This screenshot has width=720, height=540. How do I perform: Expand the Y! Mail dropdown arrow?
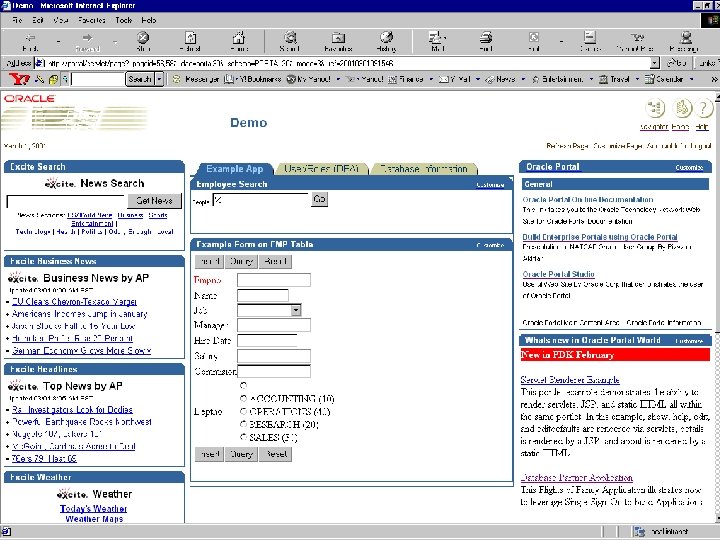pyautogui.click(x=478, y=79)
